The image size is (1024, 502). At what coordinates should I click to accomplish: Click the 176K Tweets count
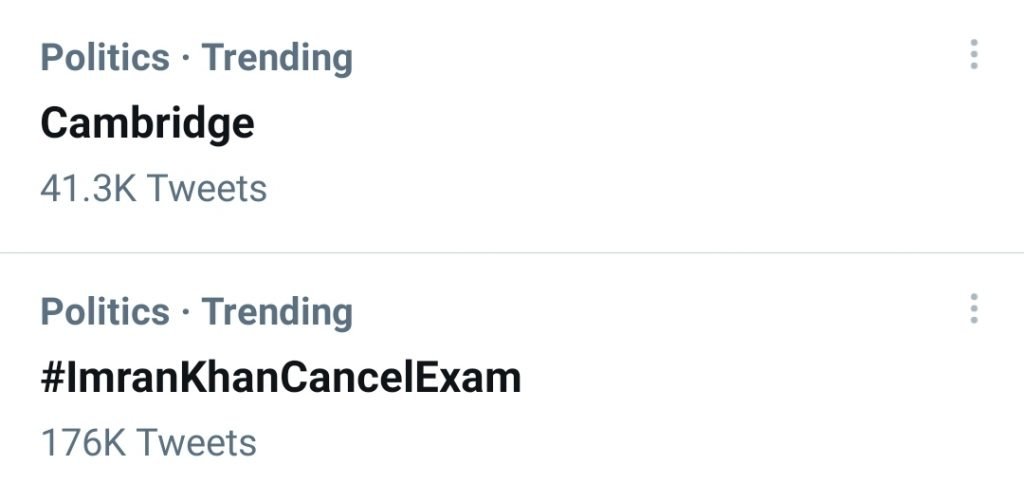(x=148, y=442)
